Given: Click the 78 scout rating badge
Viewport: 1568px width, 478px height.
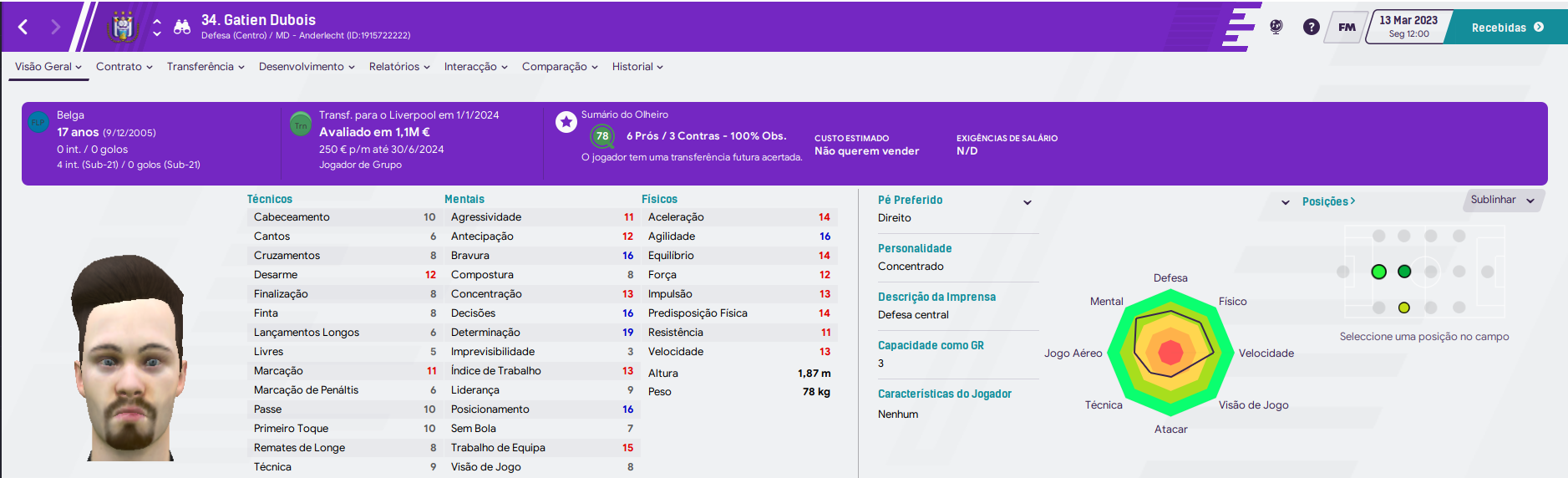Looking at the screenshot, I should (x=602, y=136).
